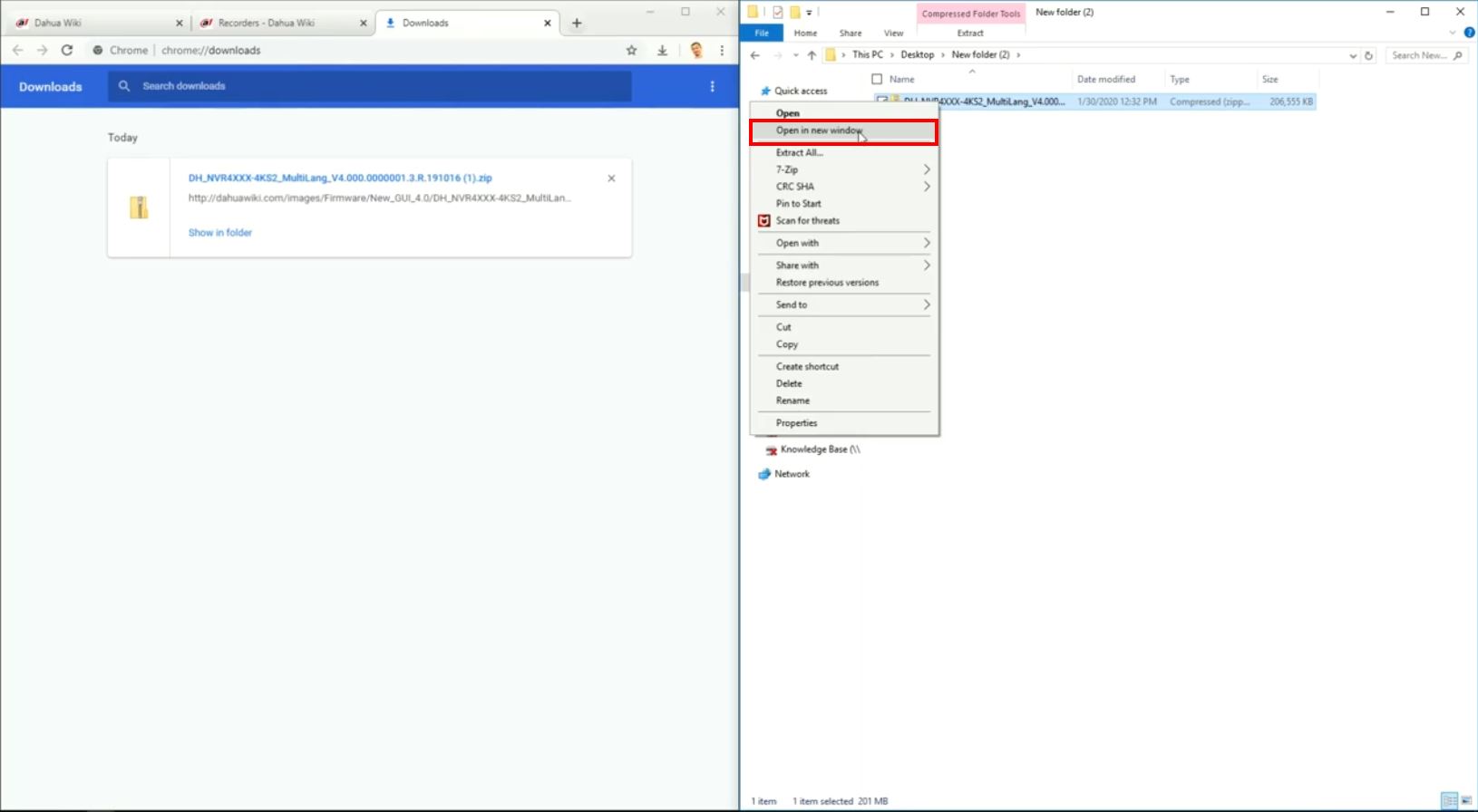This screenshot has height=812, width=1478.
Task: Click the Chrome reload page icon
Action: tap(67, 51)
